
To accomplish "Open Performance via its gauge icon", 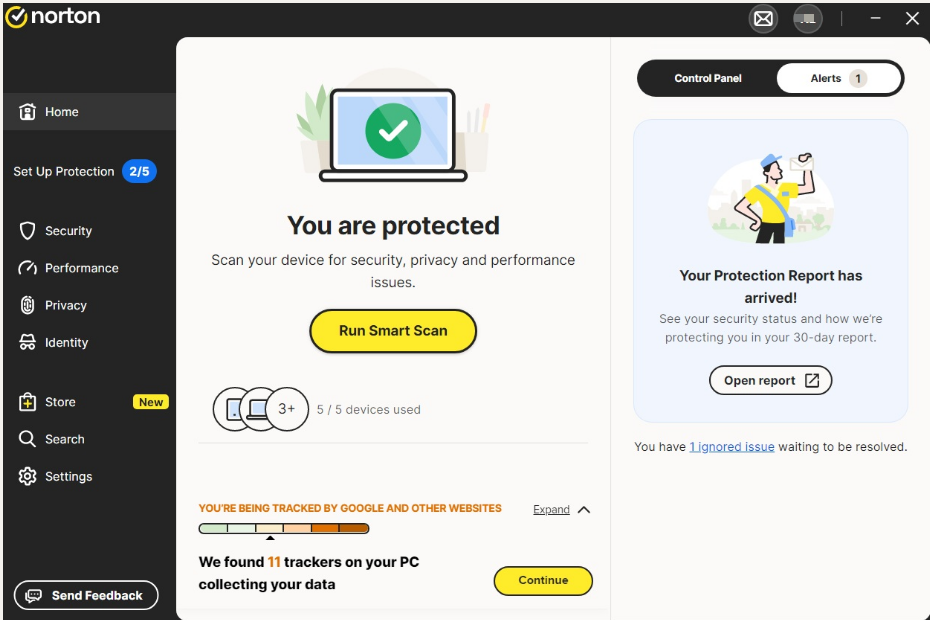I will [x=28, y=268].
